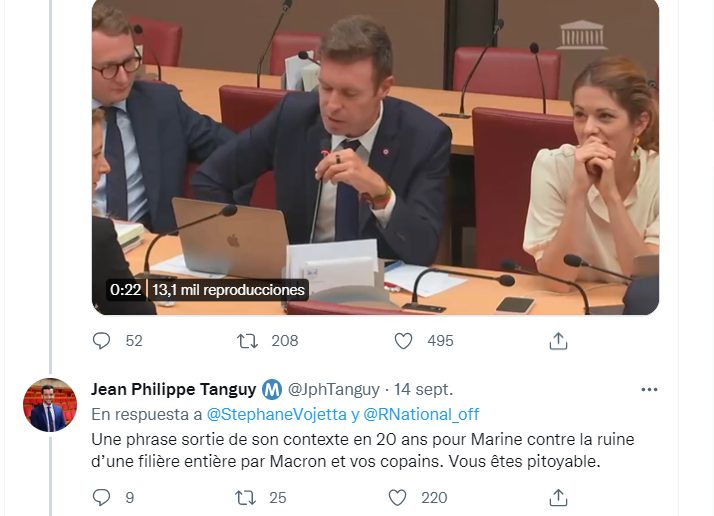The width and height of the screenshot is (714, 516).
Task: Reply to Jean Philippe Tanguy's tweet
Action: [x=102, y=497]
